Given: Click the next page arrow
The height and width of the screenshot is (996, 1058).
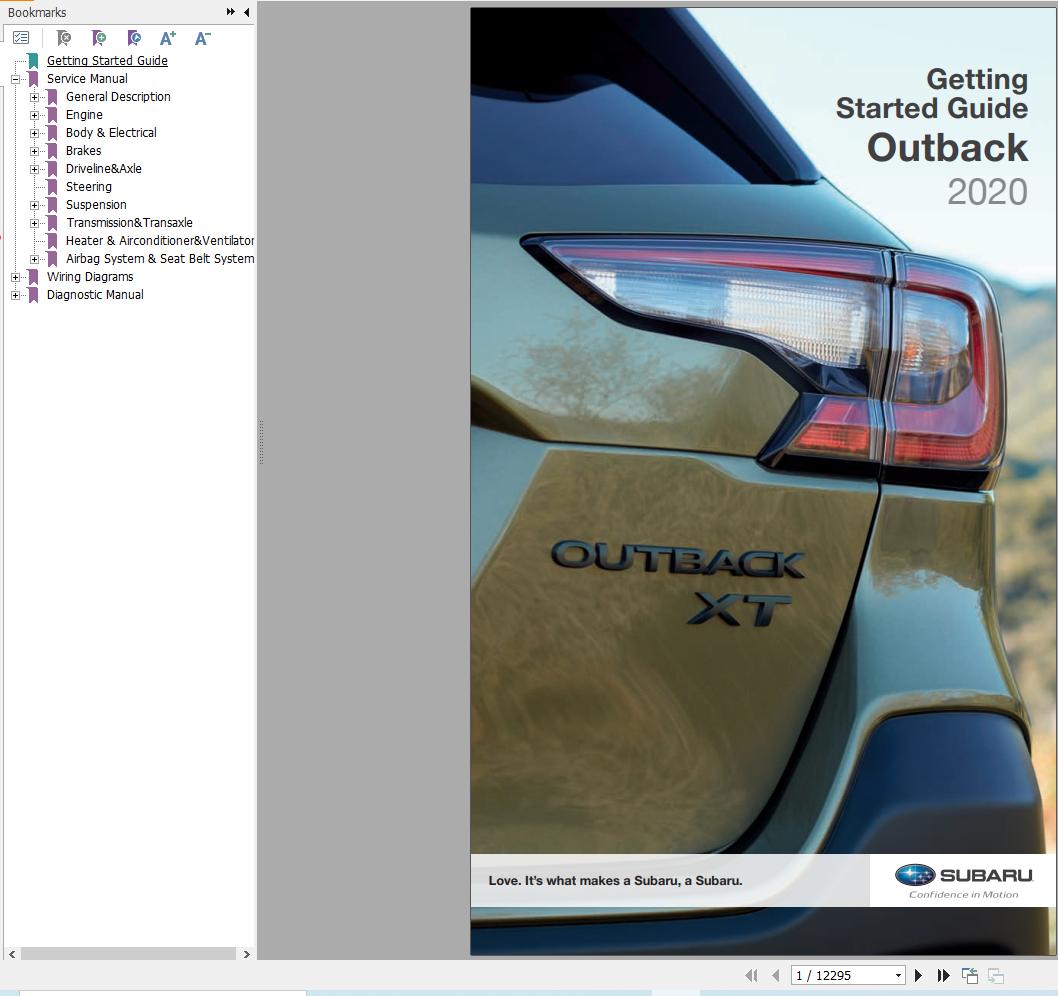Looking at the screenshot, I should pyautogui.click(x=918, y=975).
